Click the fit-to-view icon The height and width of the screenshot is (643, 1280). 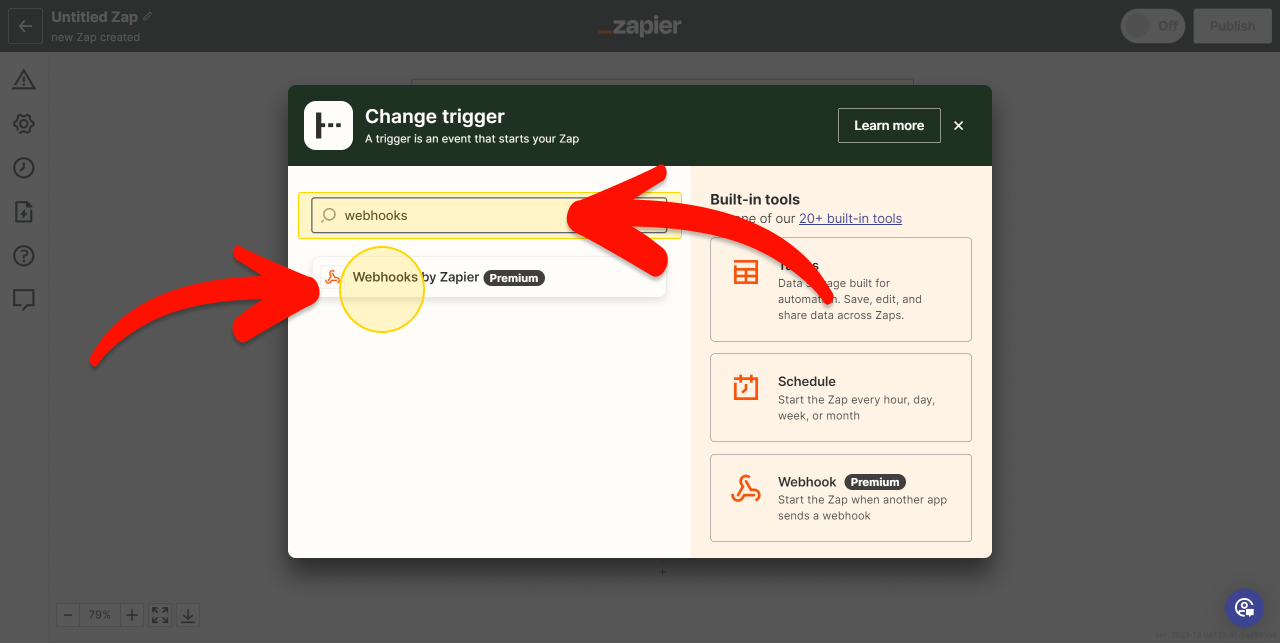click(160, 615)
